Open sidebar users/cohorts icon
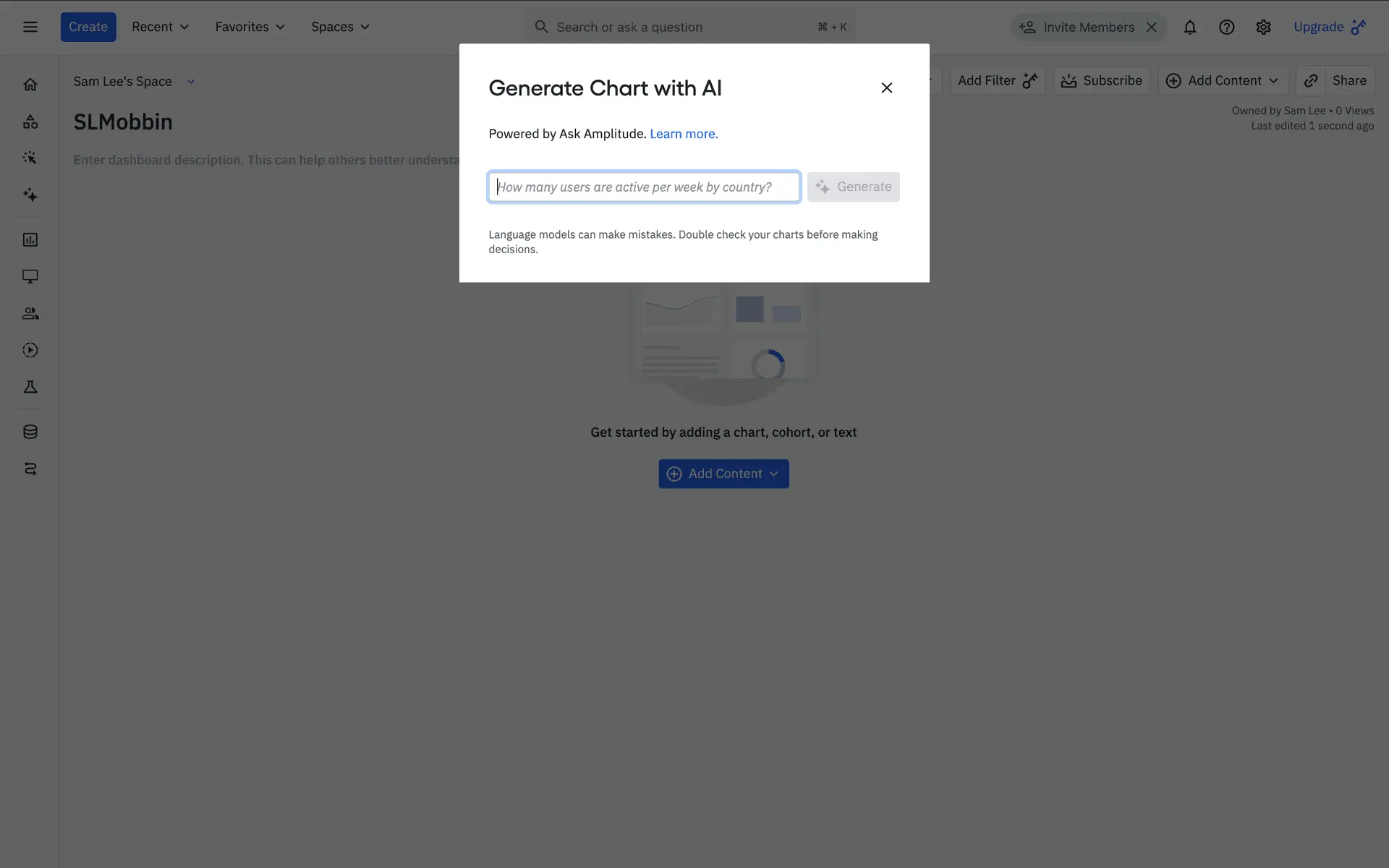The width and height of the screenshot is (1389, 868). coord(30,313)
